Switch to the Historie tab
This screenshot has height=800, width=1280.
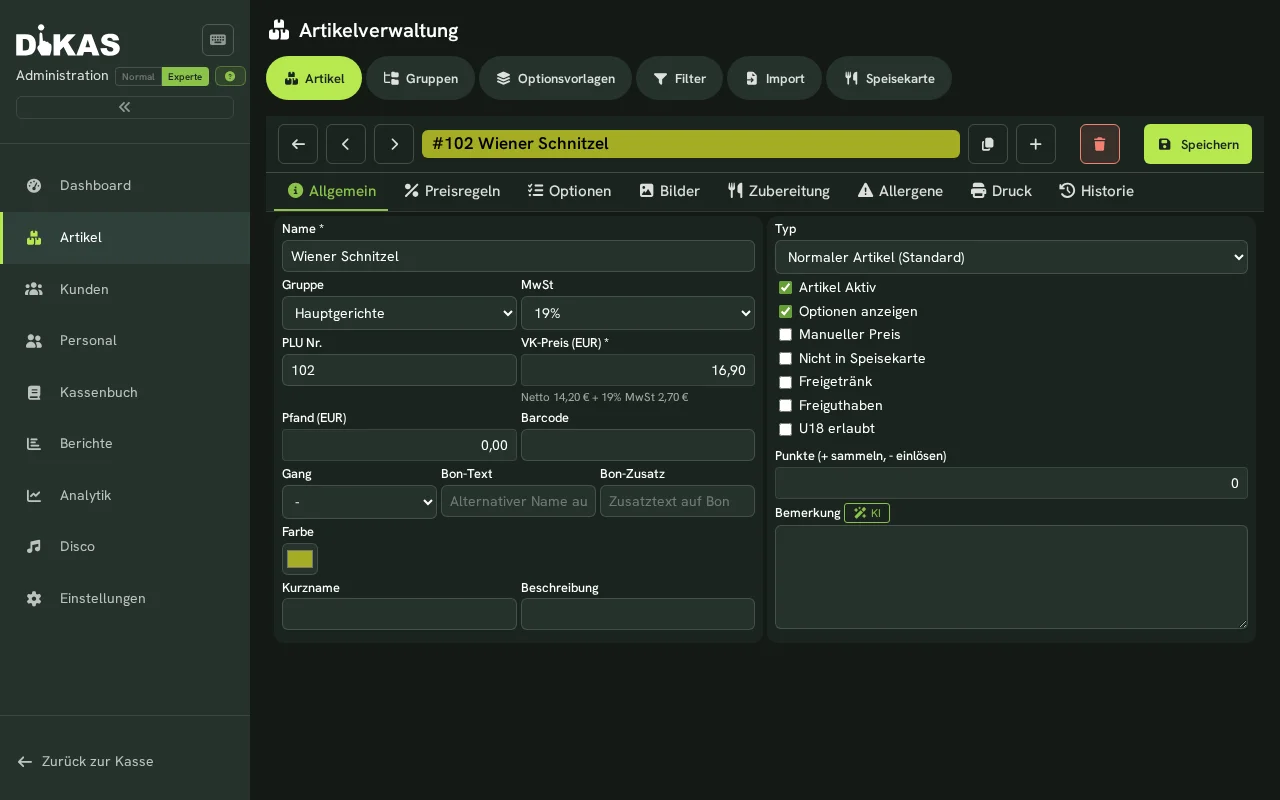point(1096,191)
